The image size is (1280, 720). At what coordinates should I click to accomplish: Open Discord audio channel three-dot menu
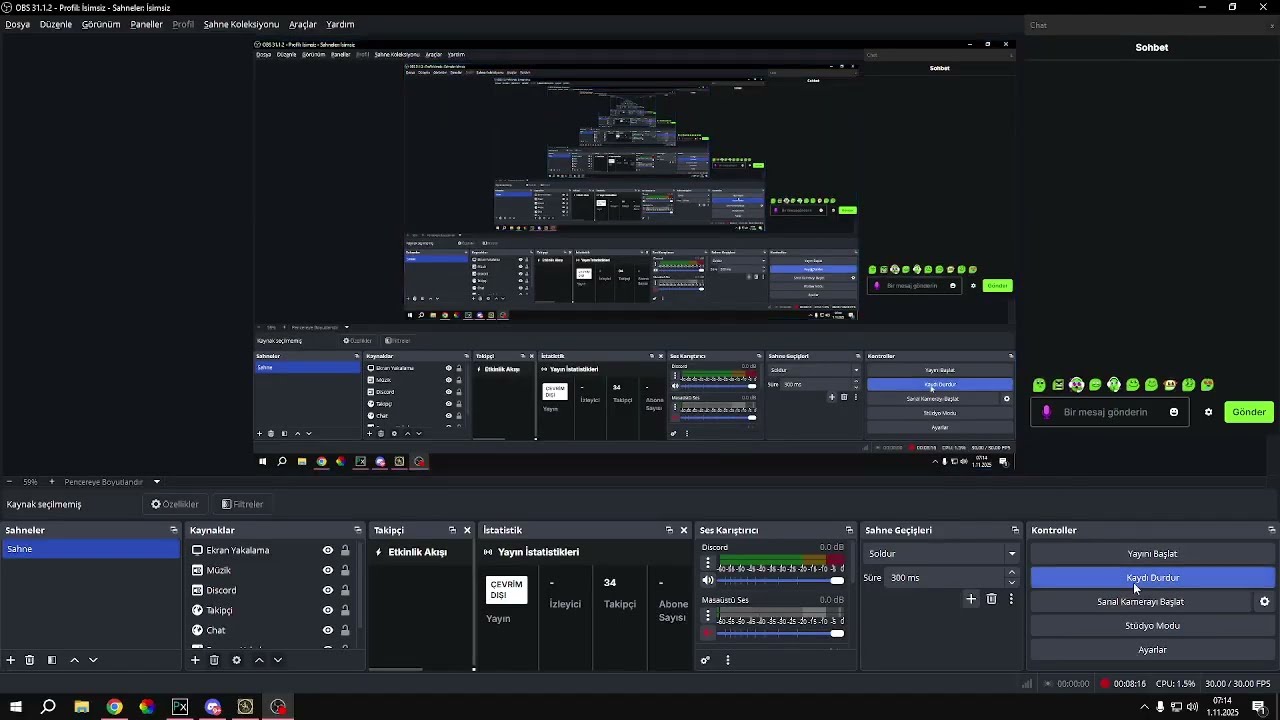pos(708,563)
